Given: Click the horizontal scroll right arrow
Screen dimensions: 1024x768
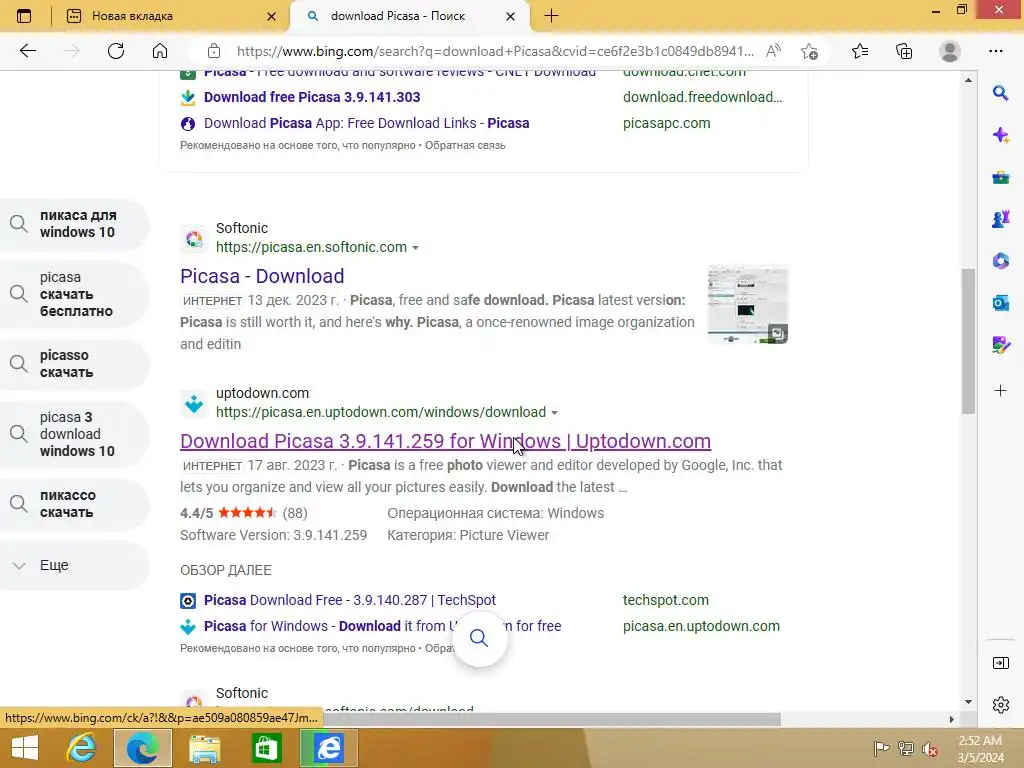Looking at the screenshot, I should coord(951,719).
